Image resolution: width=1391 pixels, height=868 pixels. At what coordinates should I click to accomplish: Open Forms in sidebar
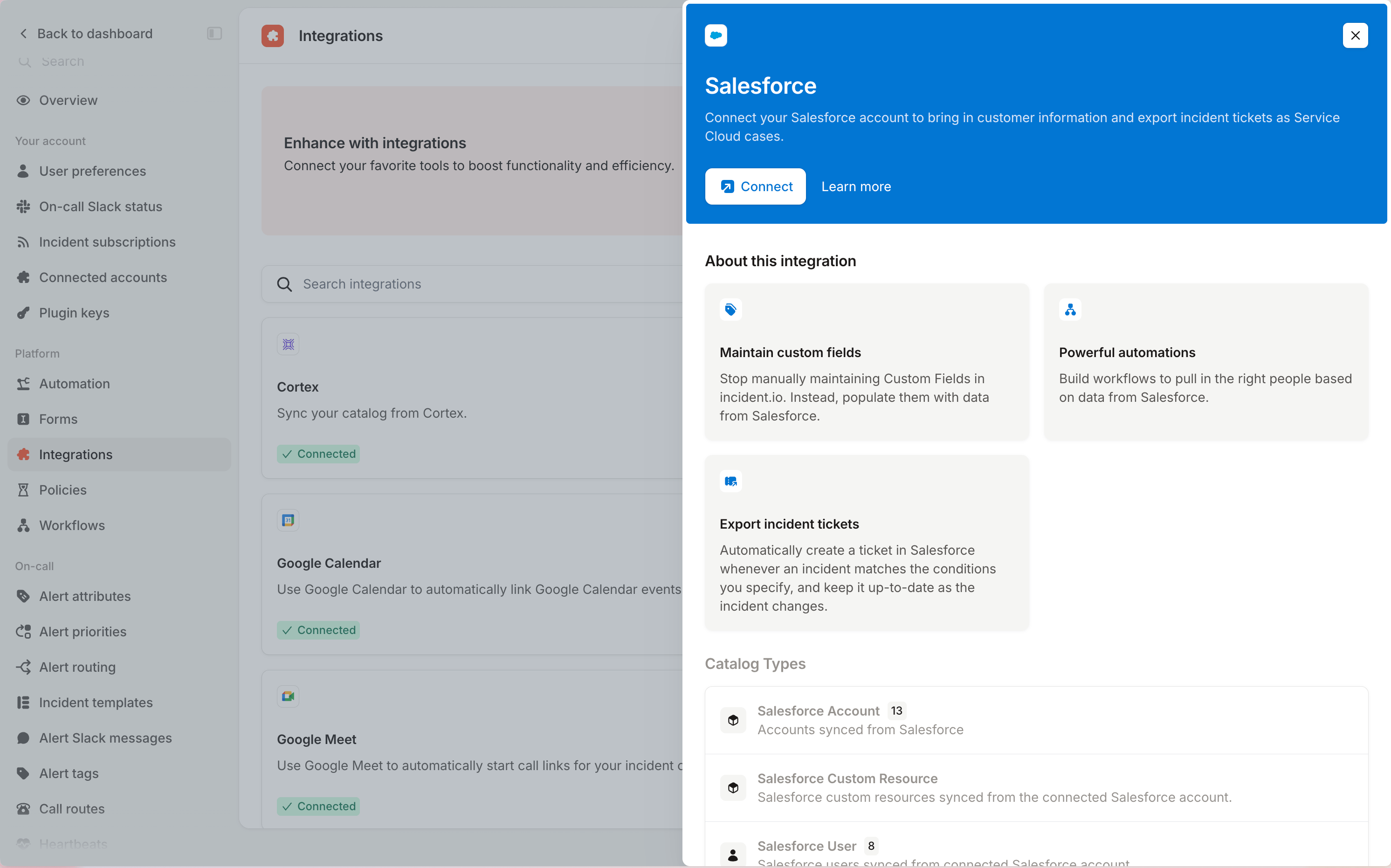click(x=119, y=419)
